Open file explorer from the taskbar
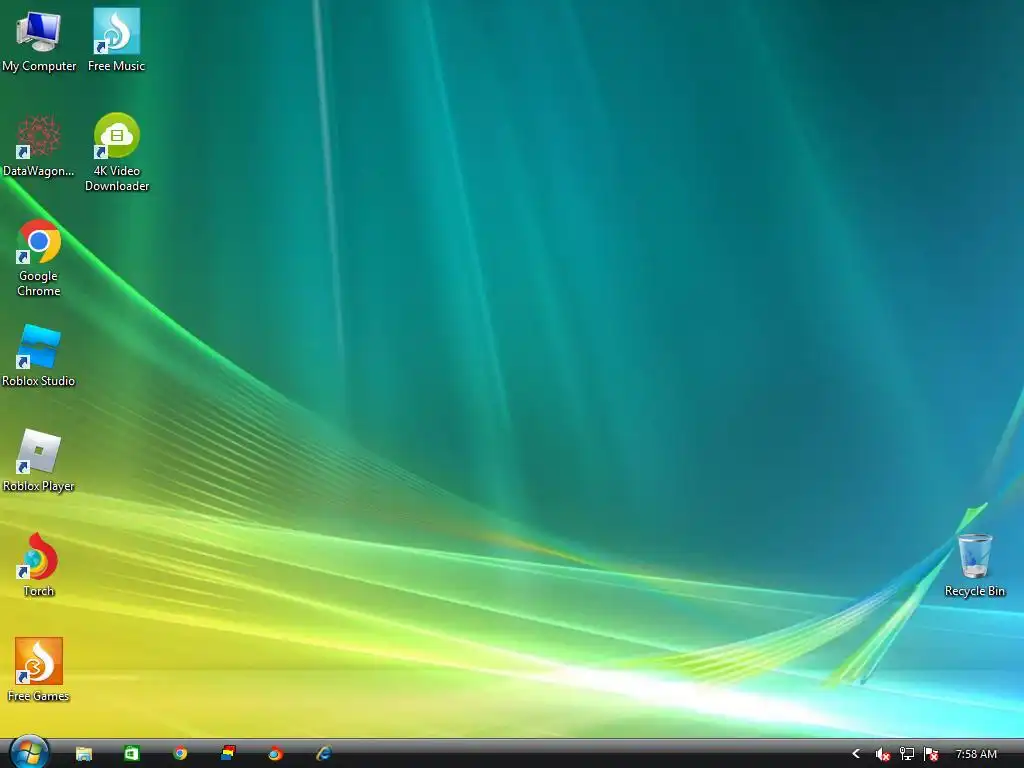Image resolution: width=1024 pixels, height=768 pixels. pyautogui.click(x=84, y=754)
